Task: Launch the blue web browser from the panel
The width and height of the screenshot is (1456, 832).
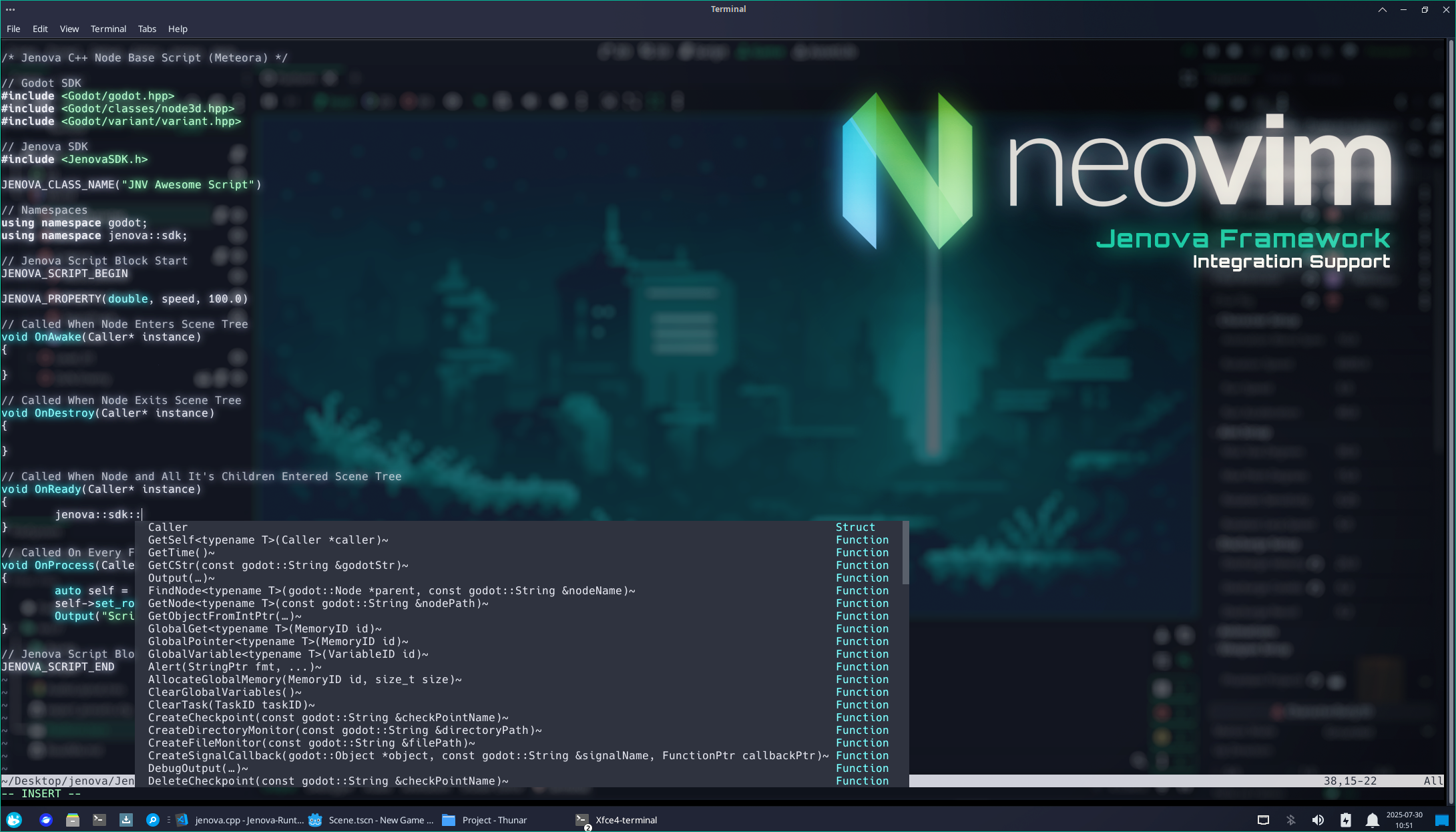Action: pyautogui.click(x=46, y=820)
